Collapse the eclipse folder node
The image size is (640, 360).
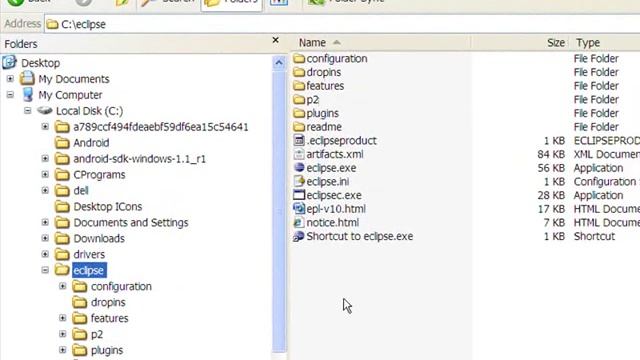45,270
